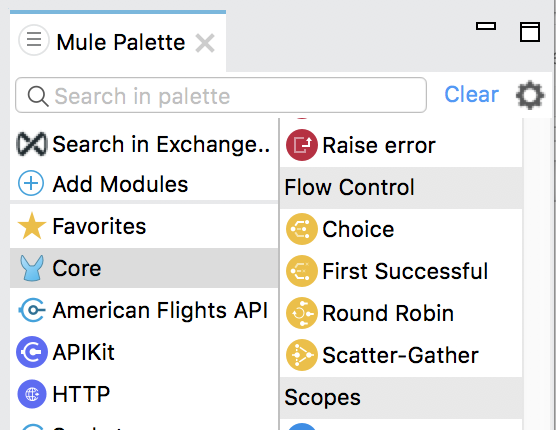Pick the First Successful router icon
The height and width of the screenshot is (430, 556).
[x=301, y=271]
